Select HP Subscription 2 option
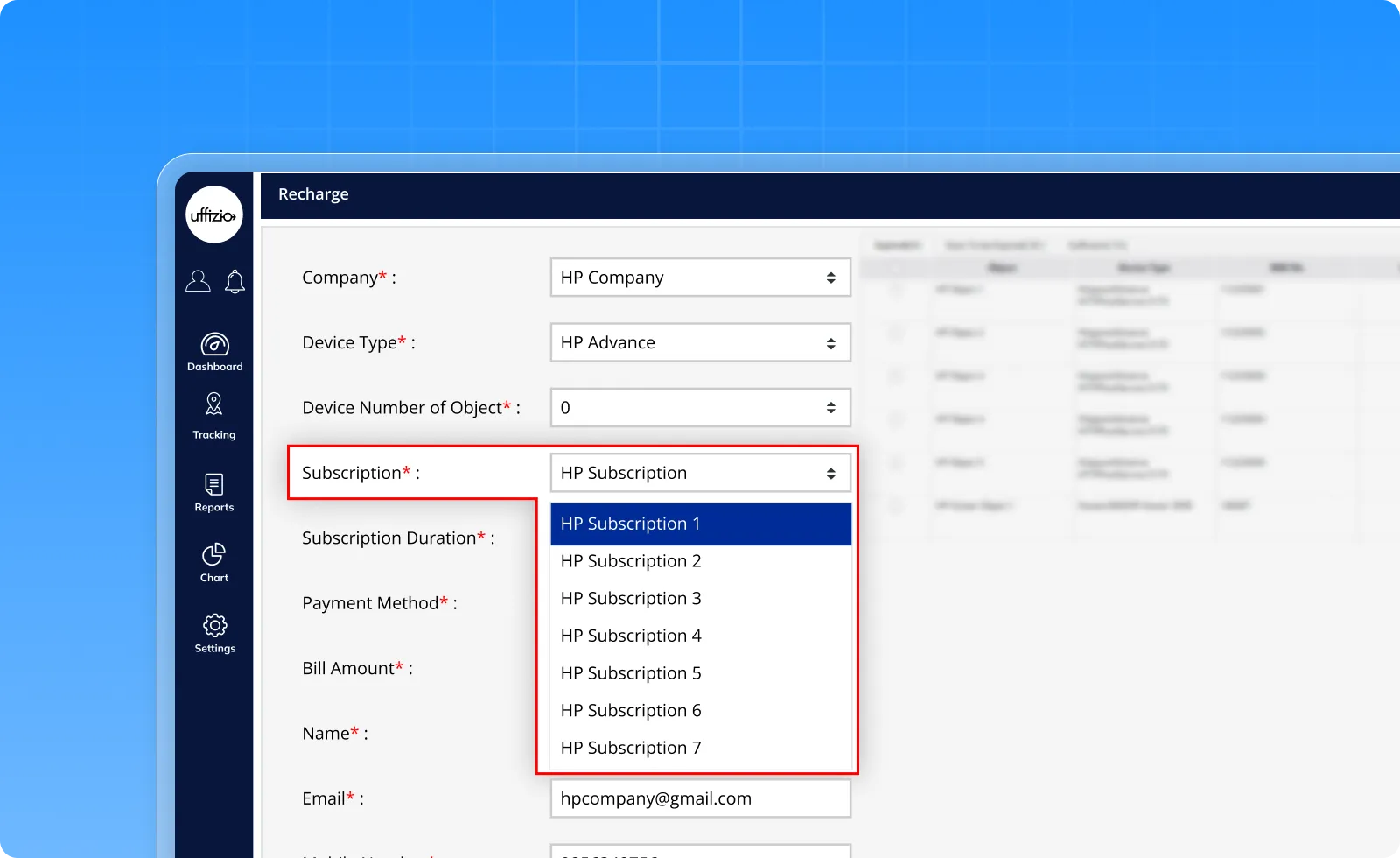This screenshot has height=858, width=1400. (x=700, y=561)
